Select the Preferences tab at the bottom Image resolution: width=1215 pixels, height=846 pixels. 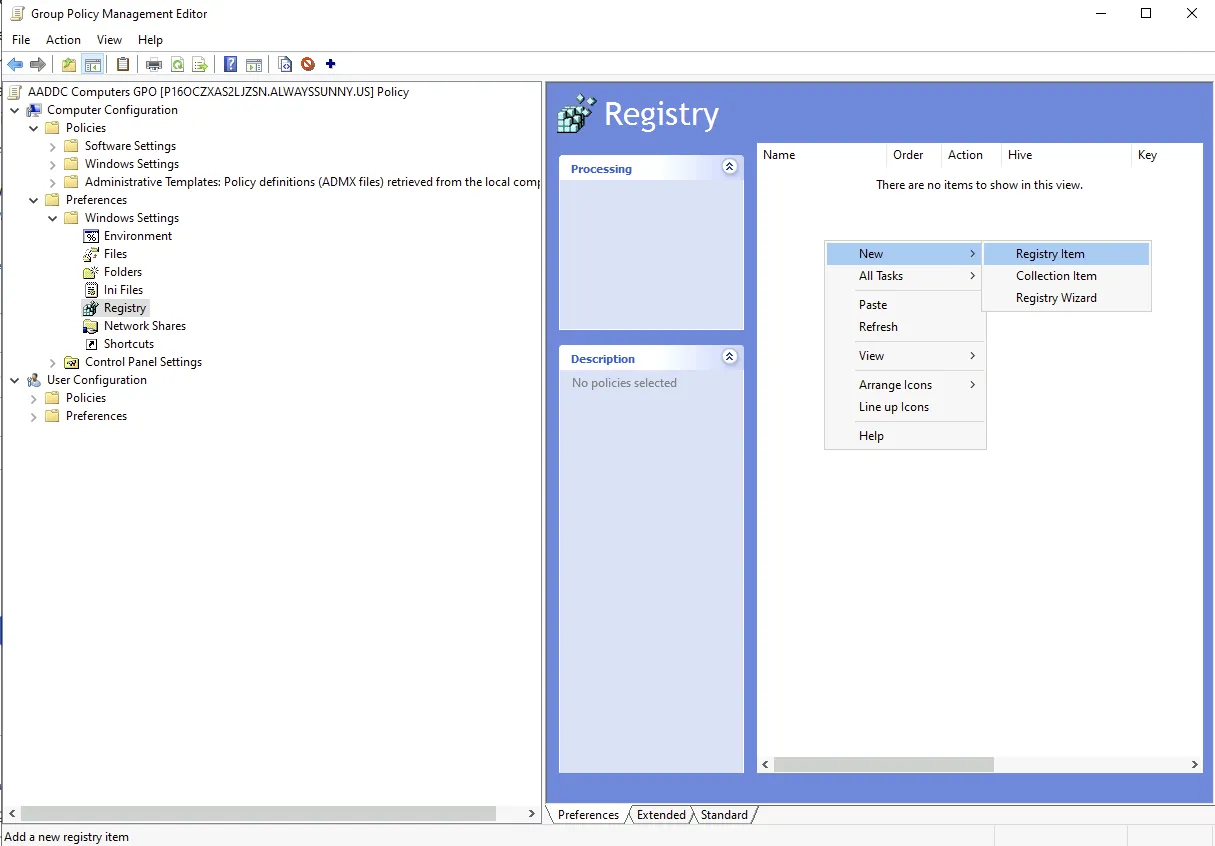coord(588,815)
